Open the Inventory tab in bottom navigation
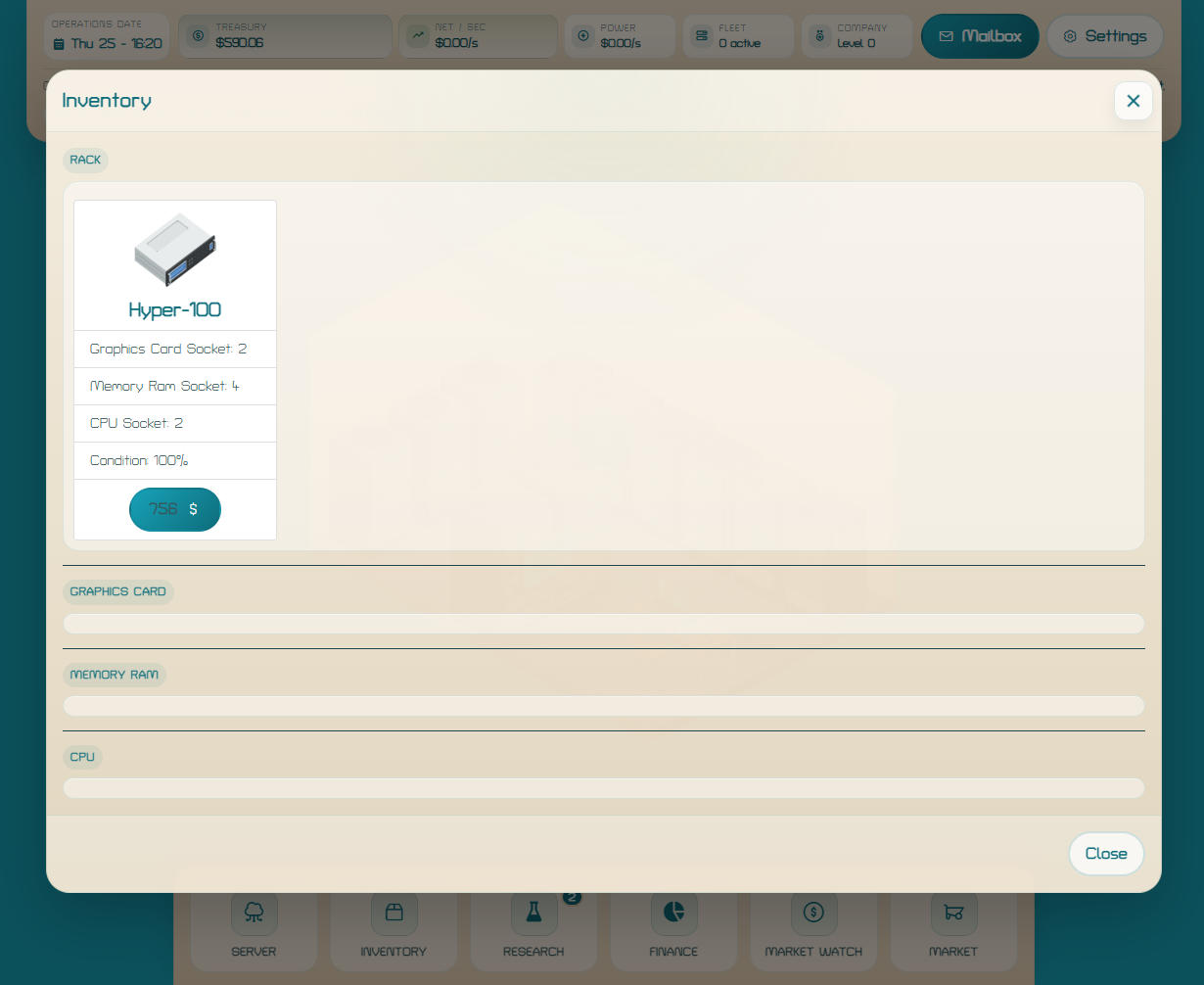 tap(394, 923)
